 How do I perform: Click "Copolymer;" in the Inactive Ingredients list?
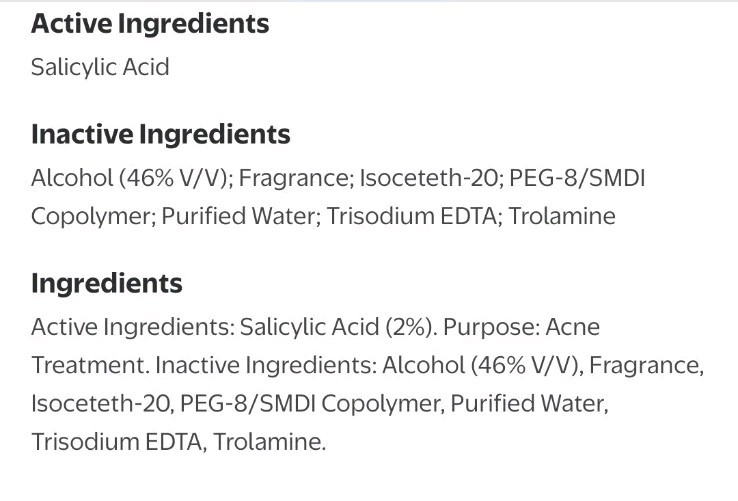pyautogui.click(x=83, y=216)
